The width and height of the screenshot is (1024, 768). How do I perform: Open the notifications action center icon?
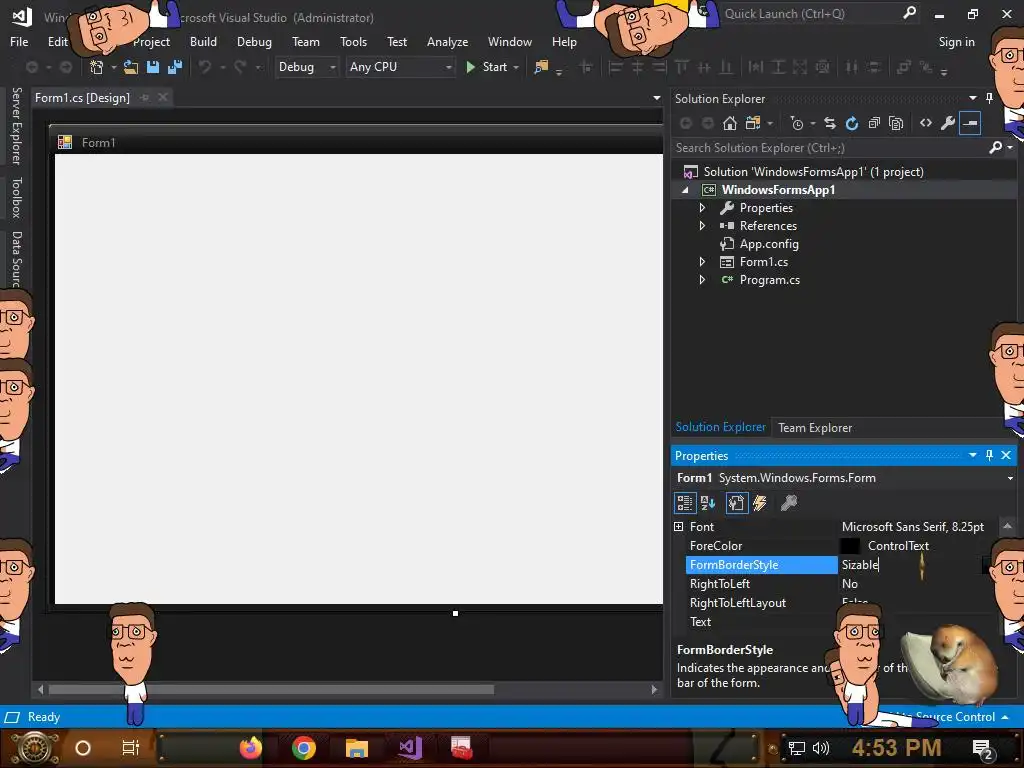983,748
